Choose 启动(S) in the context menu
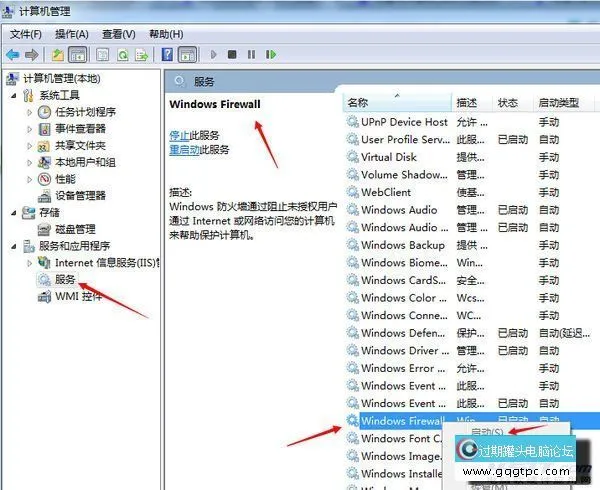Image resolution: width=600 pixels, height=490 pixels. (487, 432)
